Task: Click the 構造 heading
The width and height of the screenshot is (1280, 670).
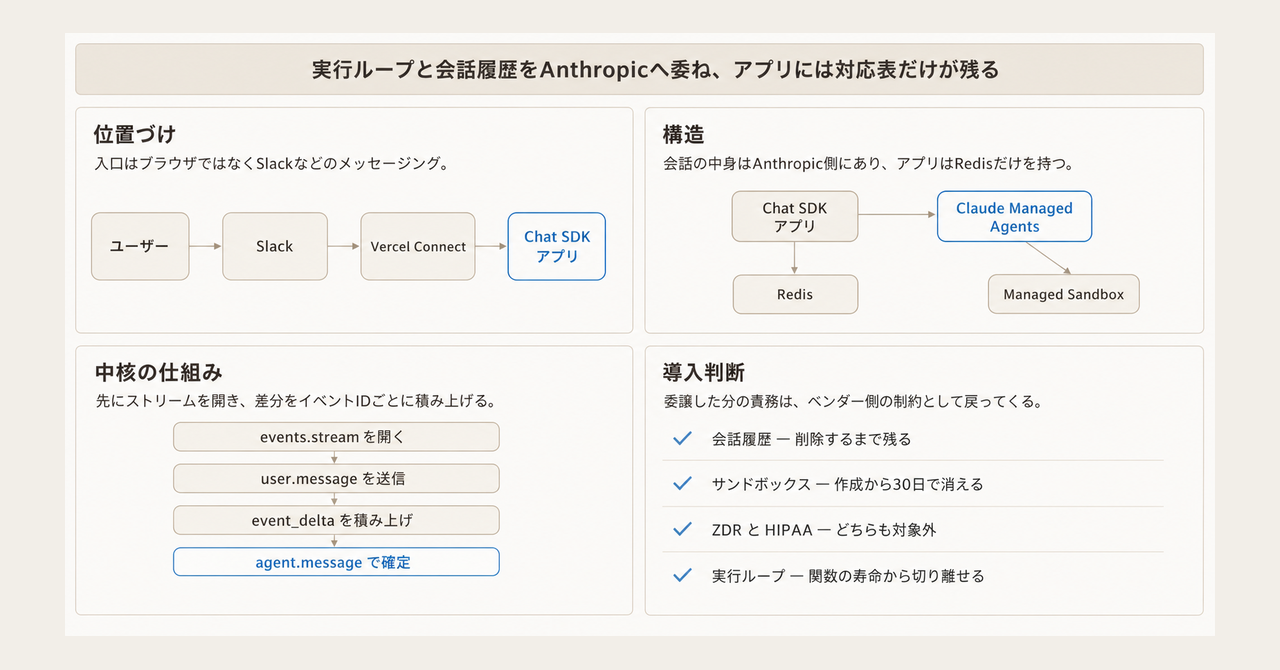Action: 683,134
